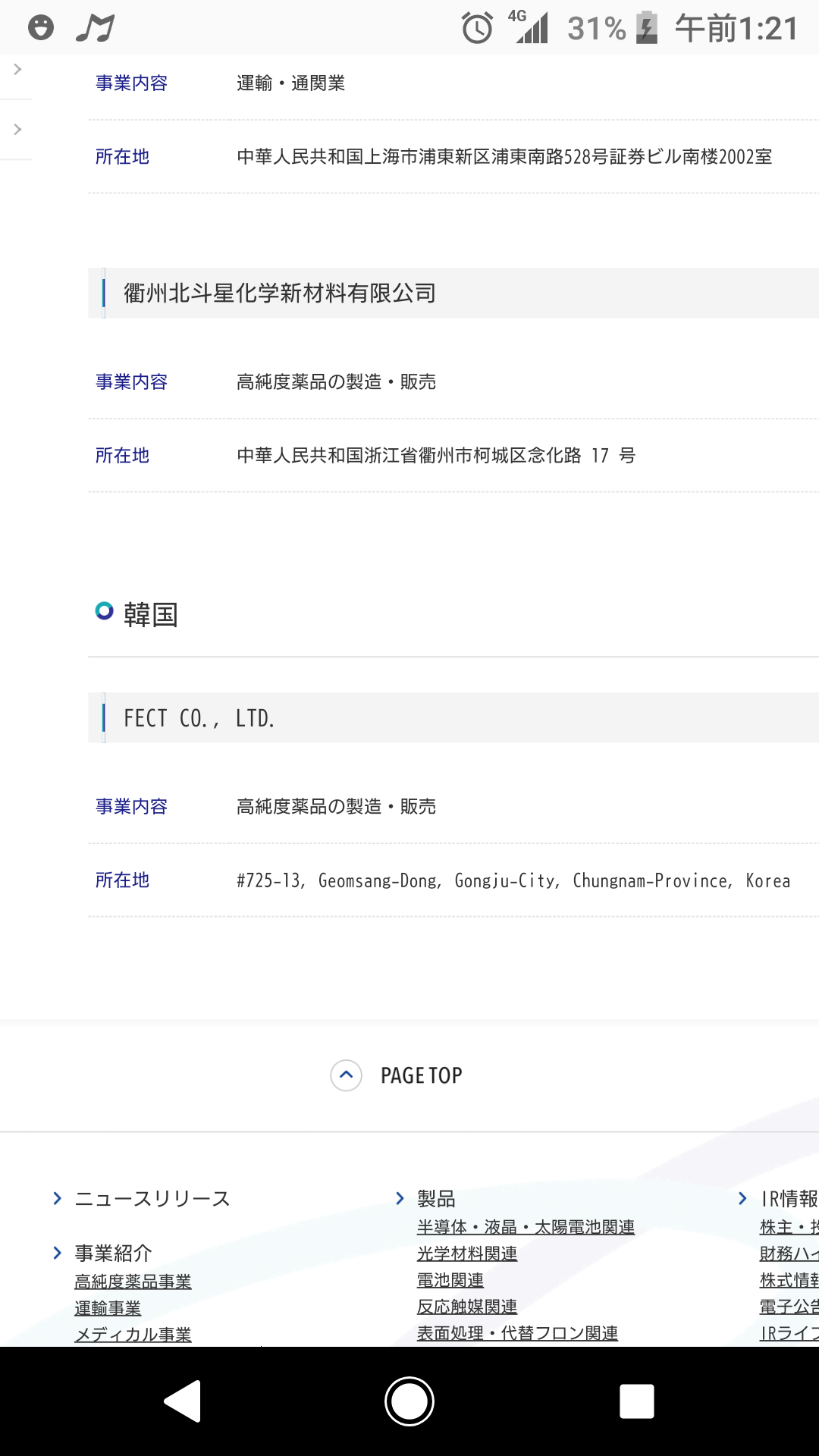819x1456 pixels.
Task: Open the 光学材料関連 product link
Action: 467,1254
